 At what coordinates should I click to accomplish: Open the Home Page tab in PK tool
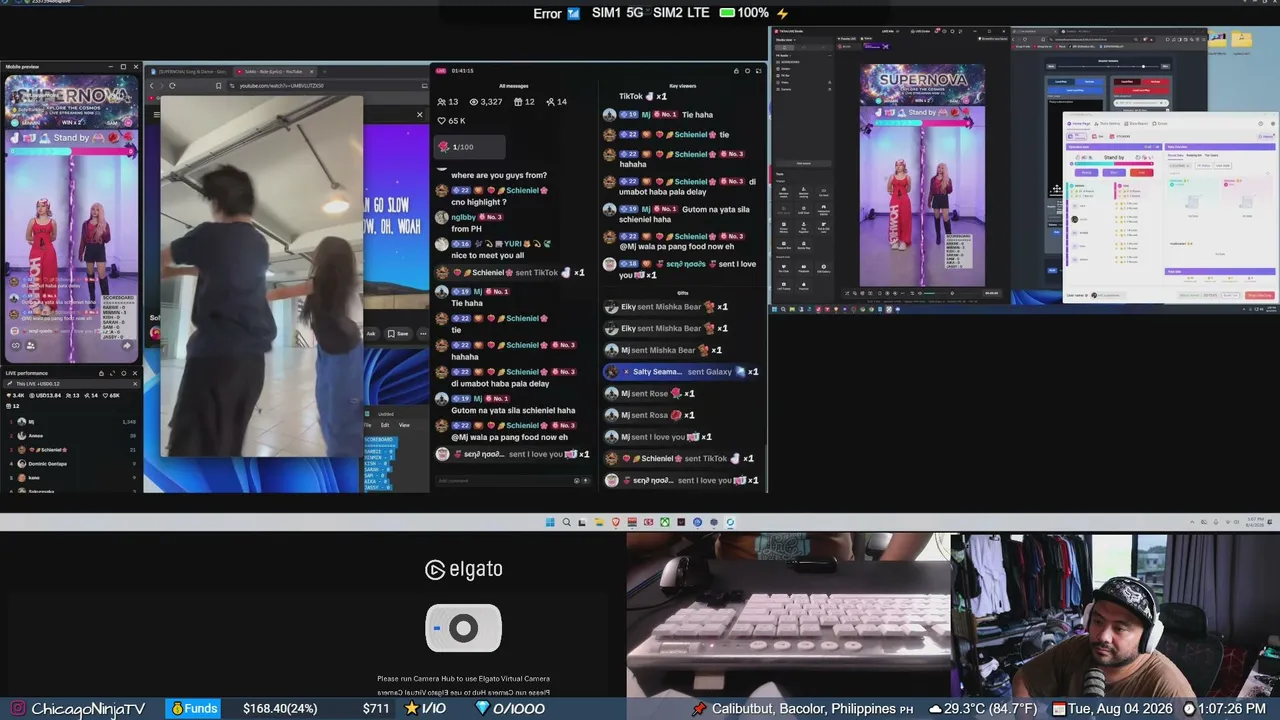1080,123
